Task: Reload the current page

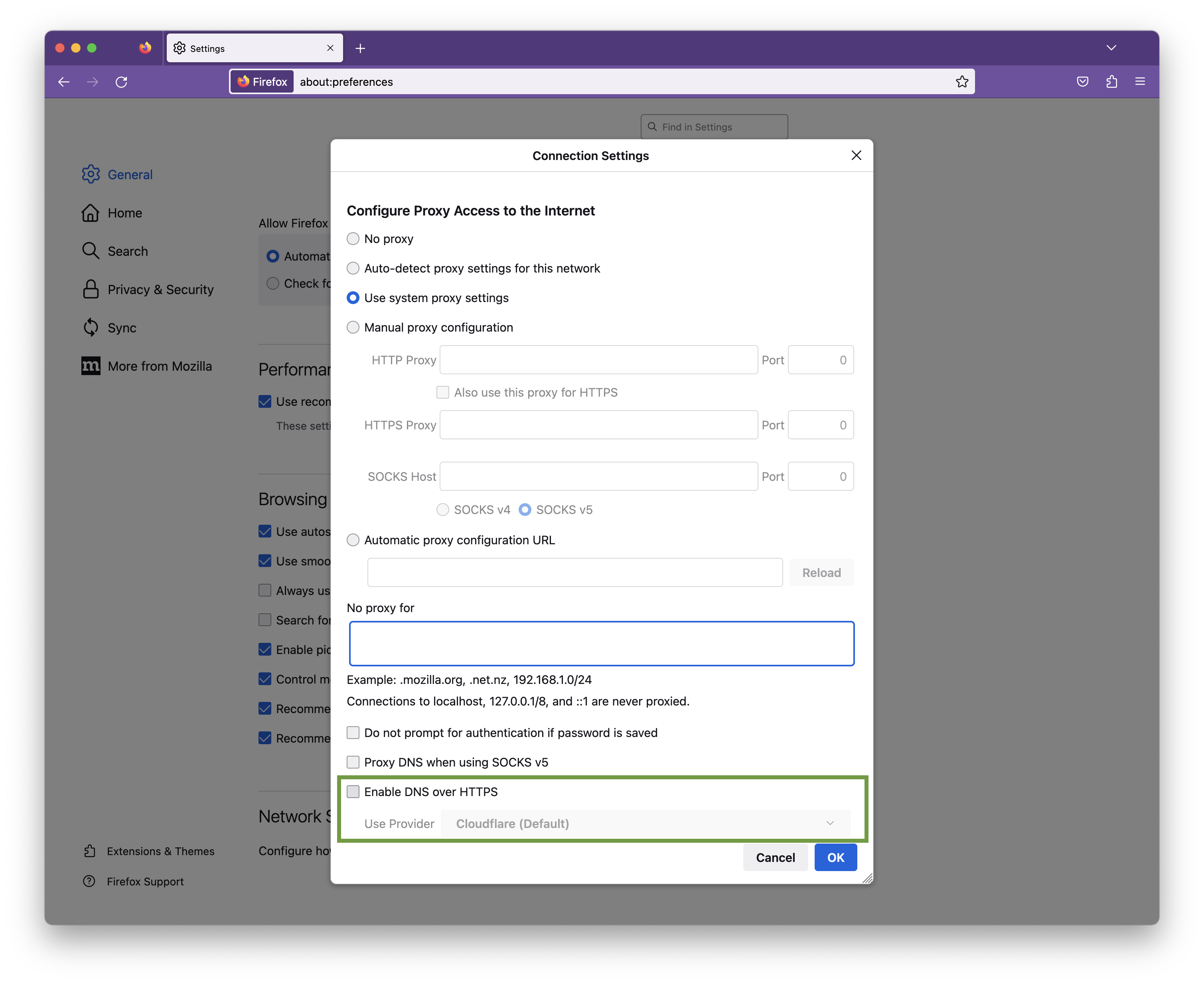Action: coord(121,82)
